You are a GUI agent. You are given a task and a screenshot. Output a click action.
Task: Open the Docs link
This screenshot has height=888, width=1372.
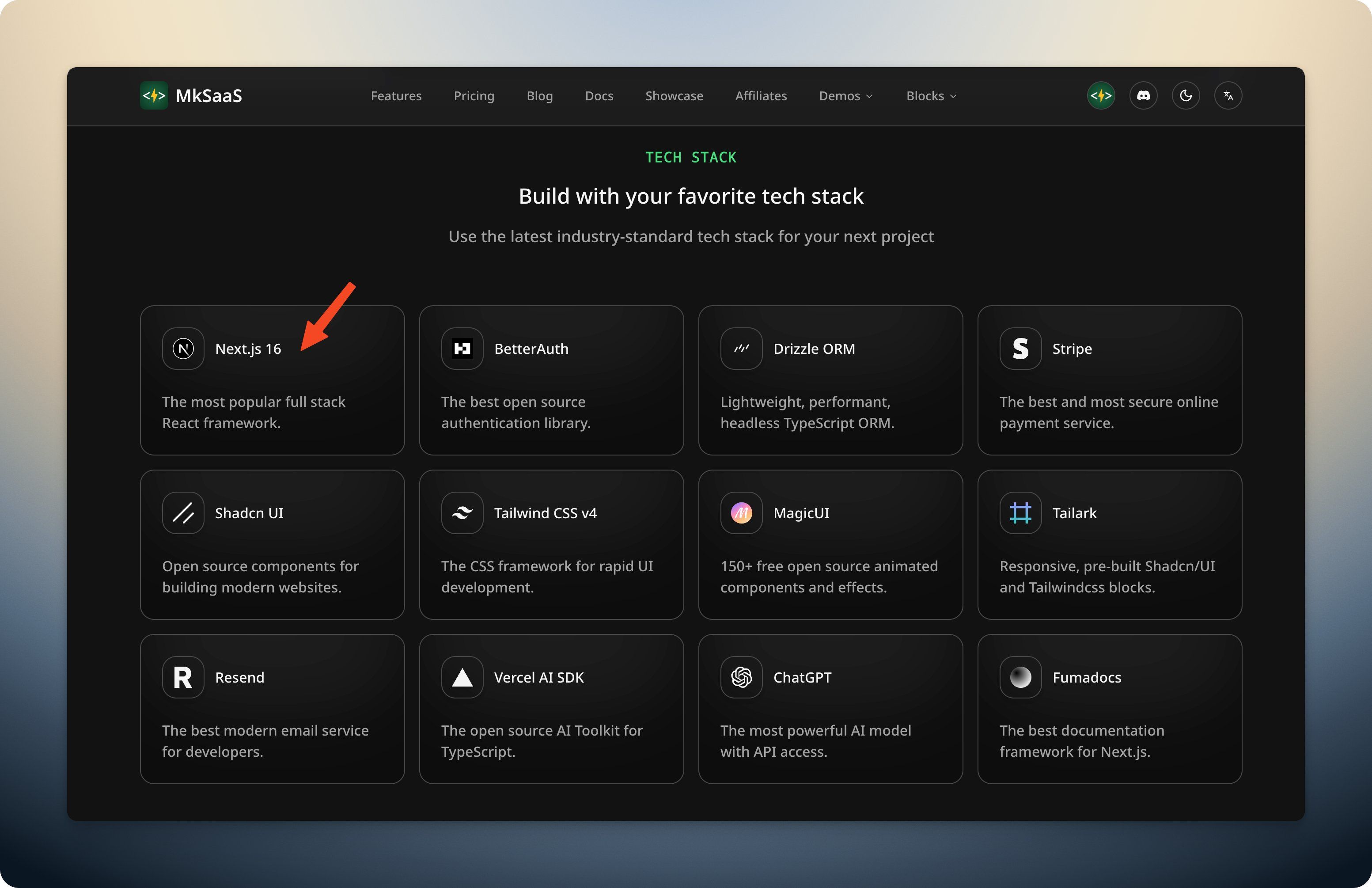click(599, 96)
